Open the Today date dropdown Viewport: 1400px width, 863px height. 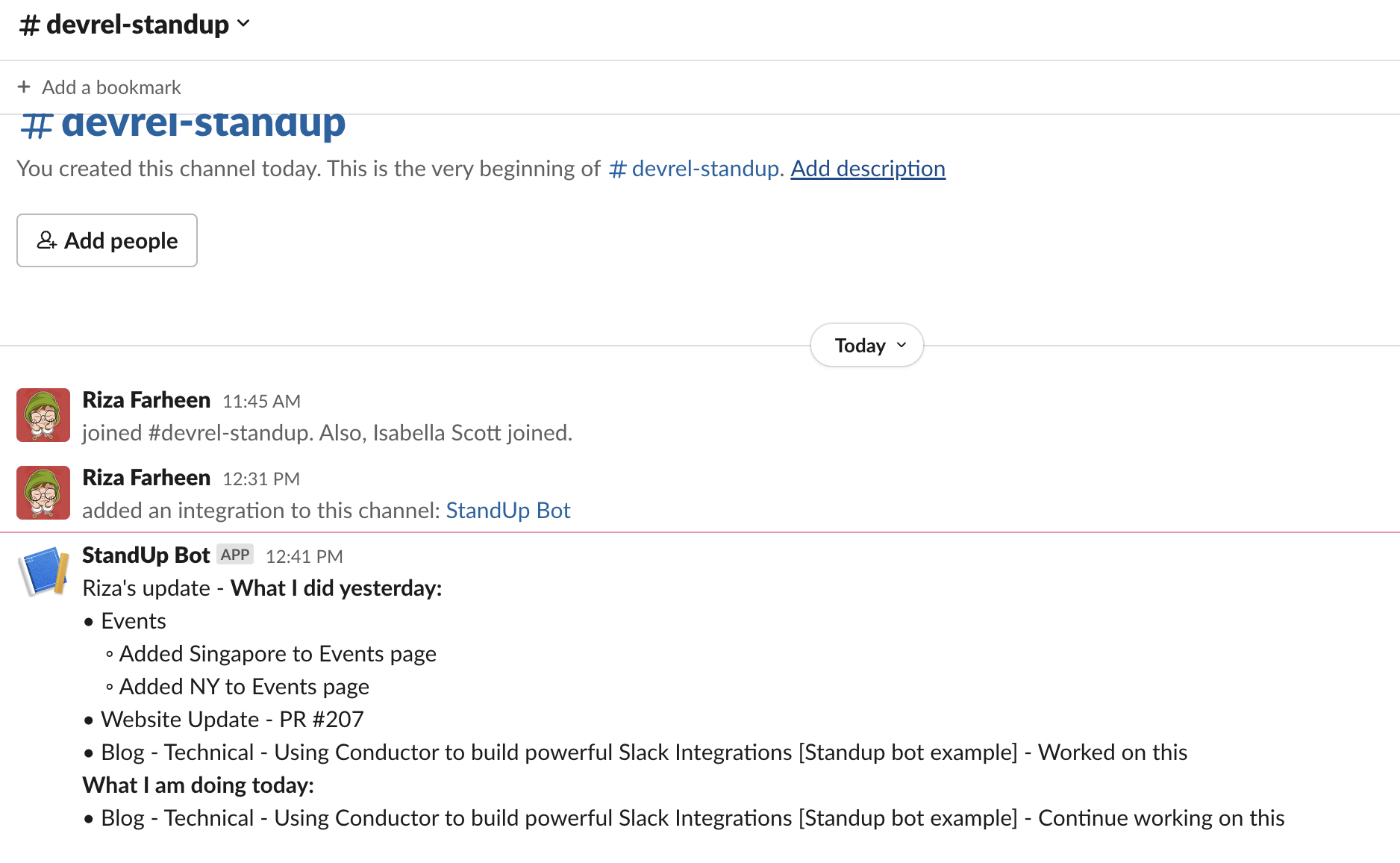click(x=866, y=345)
